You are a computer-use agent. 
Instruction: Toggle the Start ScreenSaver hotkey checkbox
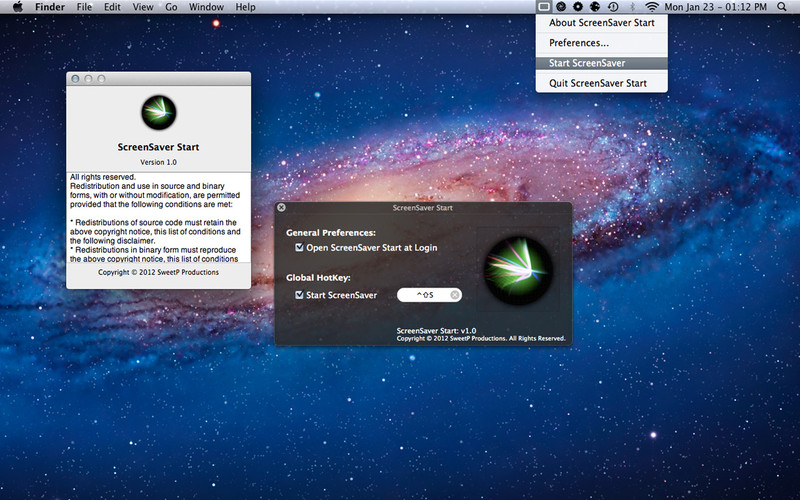(299, 295)
